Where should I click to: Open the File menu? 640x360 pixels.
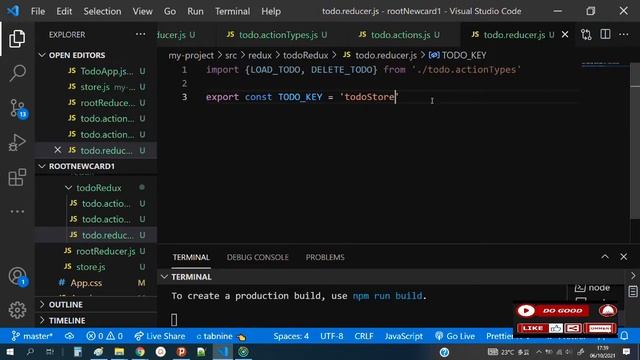pyautogui.click(x=38, y=11)
